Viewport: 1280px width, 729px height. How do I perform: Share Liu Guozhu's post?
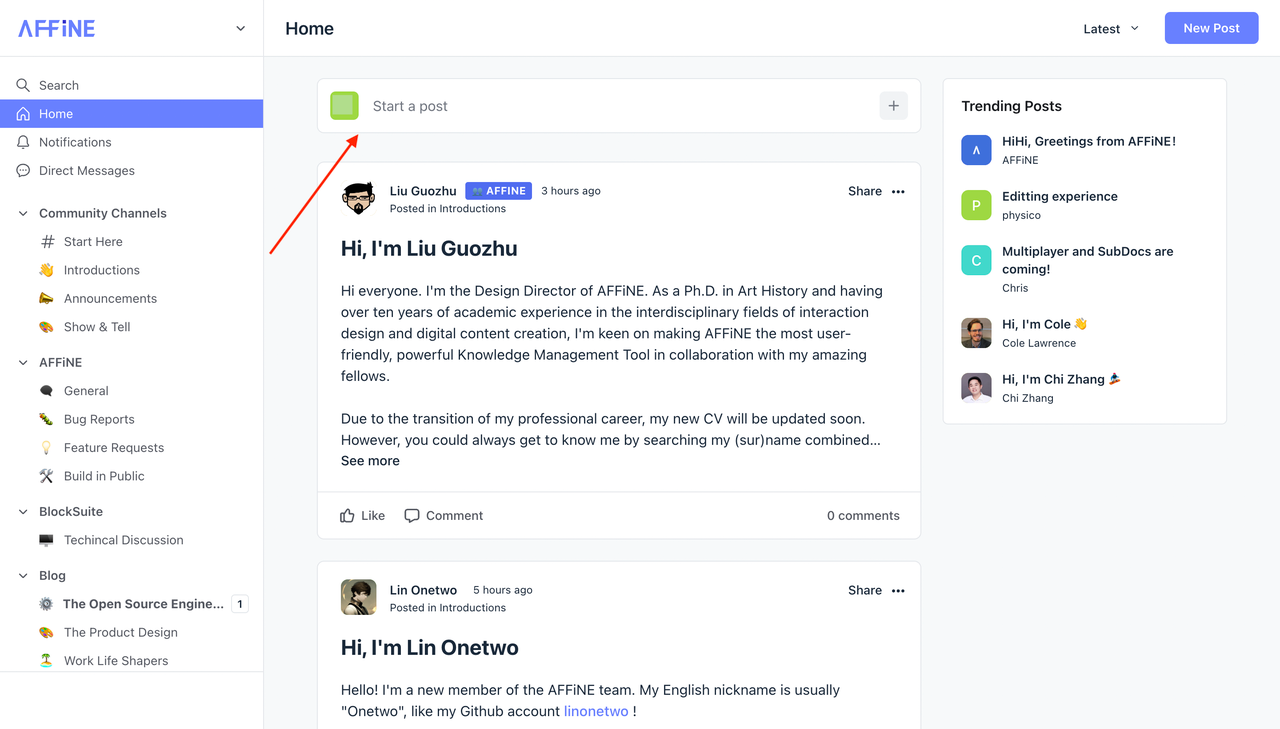[865, 191]
